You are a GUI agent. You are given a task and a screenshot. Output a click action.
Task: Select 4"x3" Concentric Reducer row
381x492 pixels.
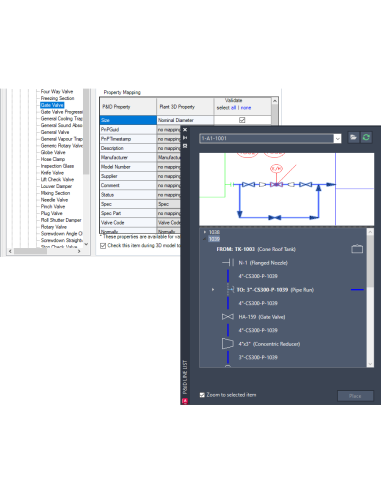coord(269,344)
